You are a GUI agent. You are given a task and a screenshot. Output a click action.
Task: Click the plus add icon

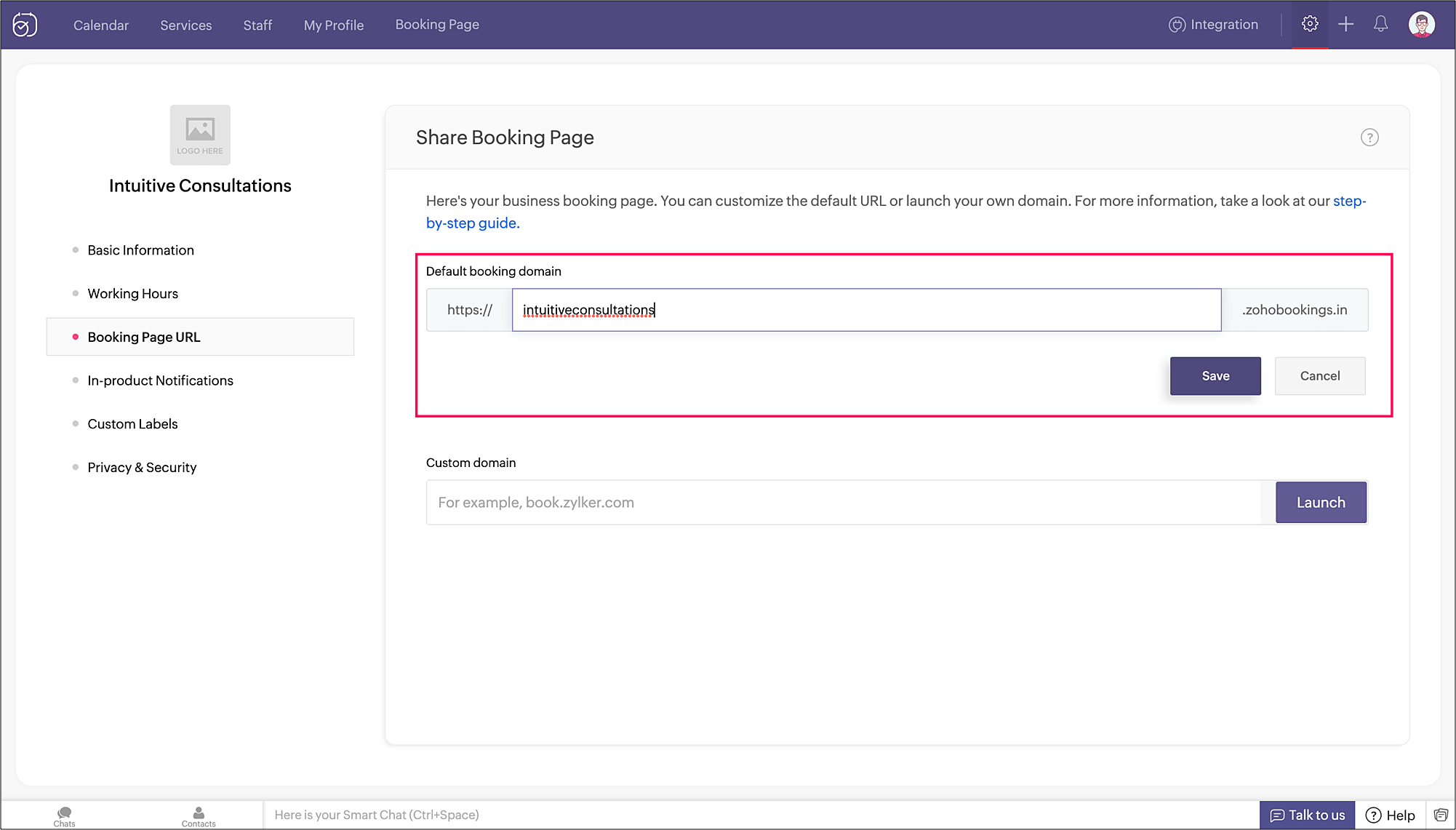(1345, 24)
